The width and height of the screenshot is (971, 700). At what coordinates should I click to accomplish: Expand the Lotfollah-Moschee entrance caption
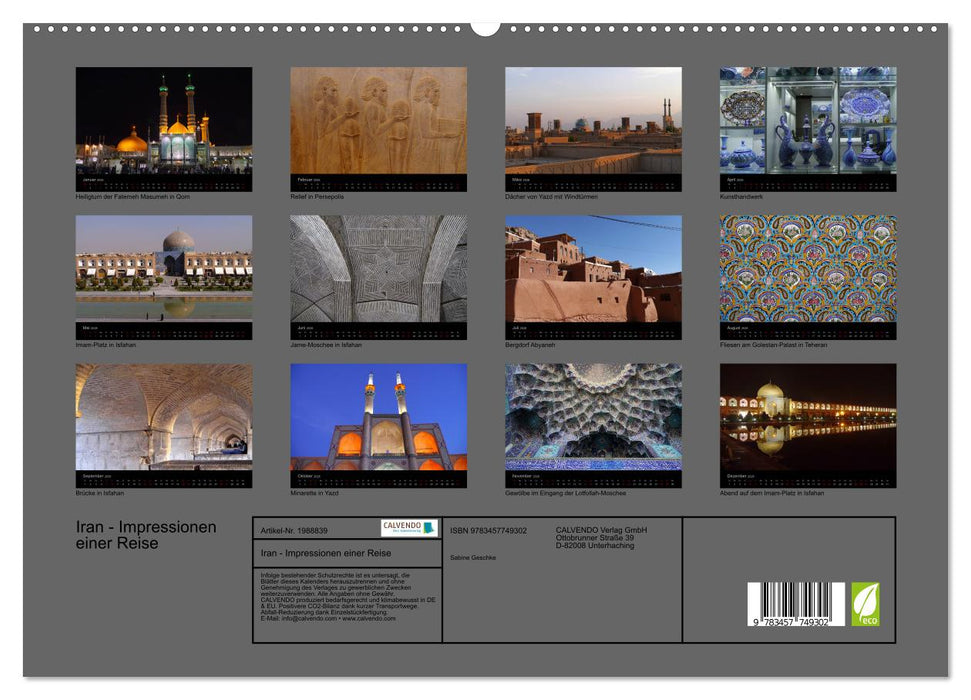[x=567, y=491]
